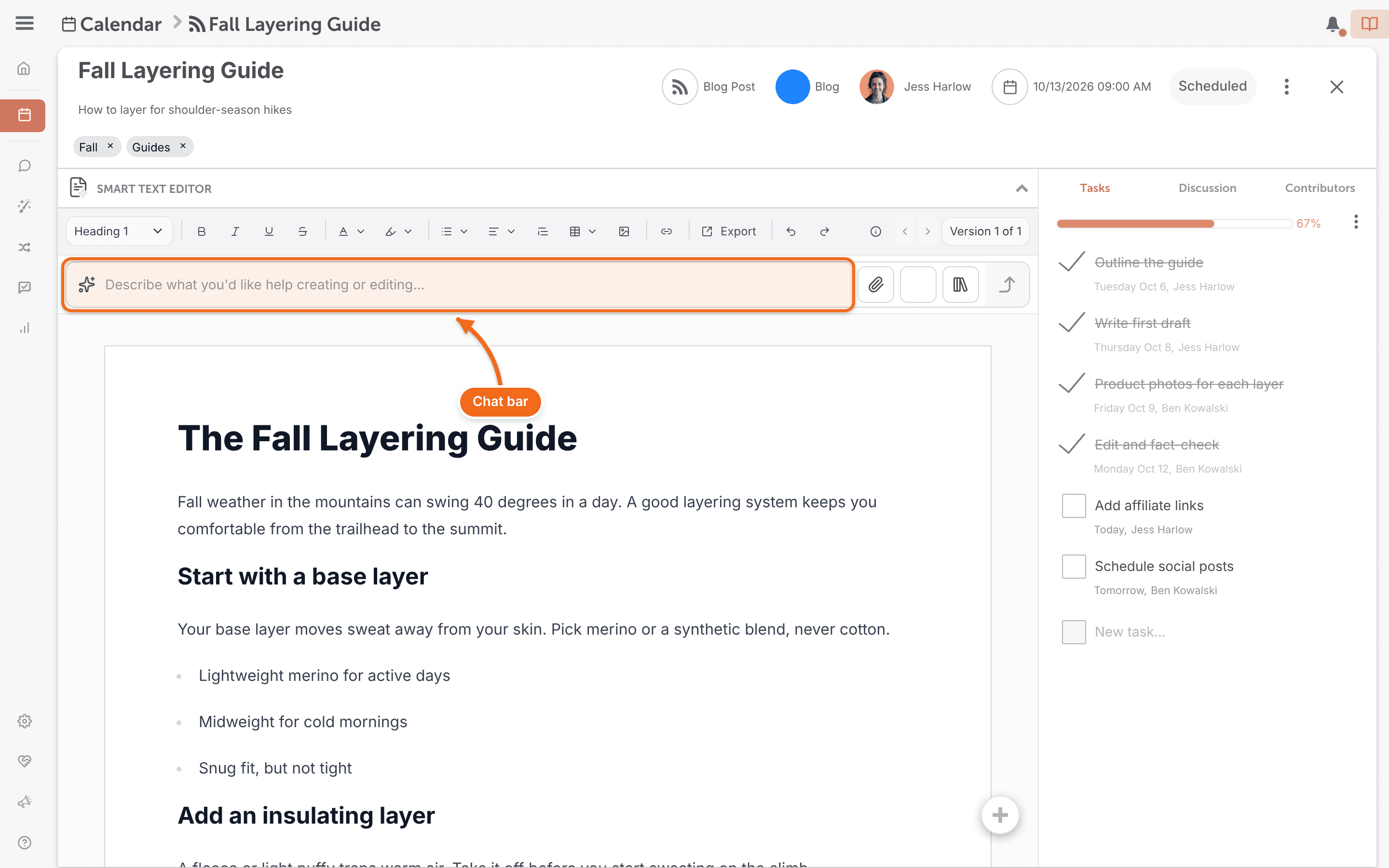Open the analytics bar chart sidebar icon

pos(24,328)
